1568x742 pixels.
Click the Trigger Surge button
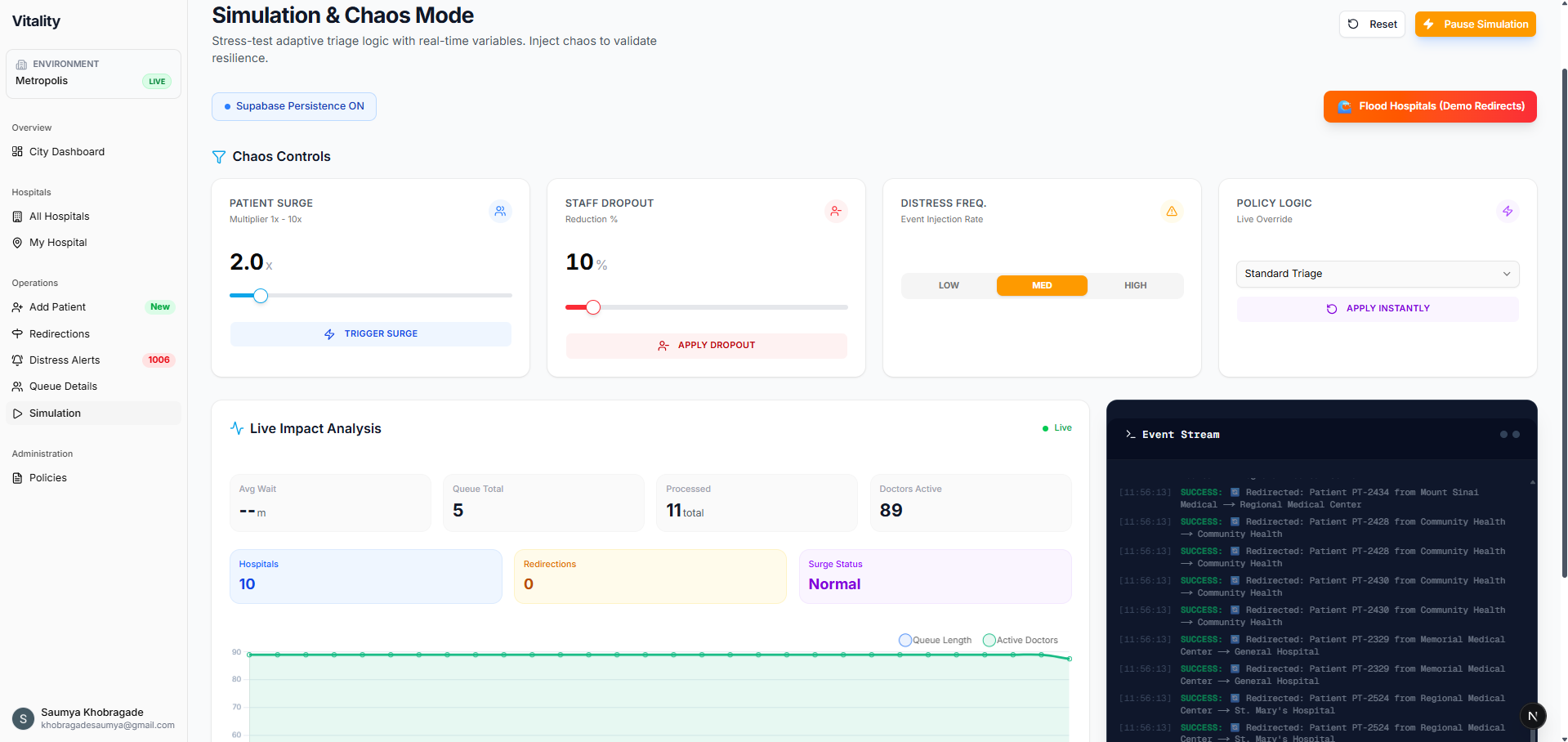click(x=370, y=334)
